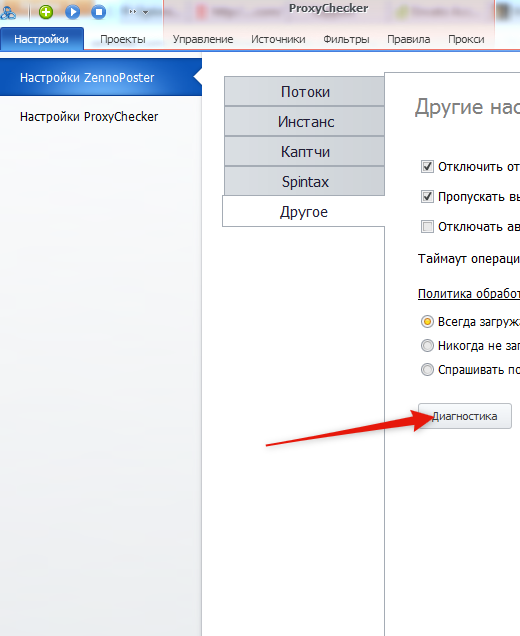520x636 pixels.
Task: Open the Прокси ribbon tab
Action: coord(466,39)
